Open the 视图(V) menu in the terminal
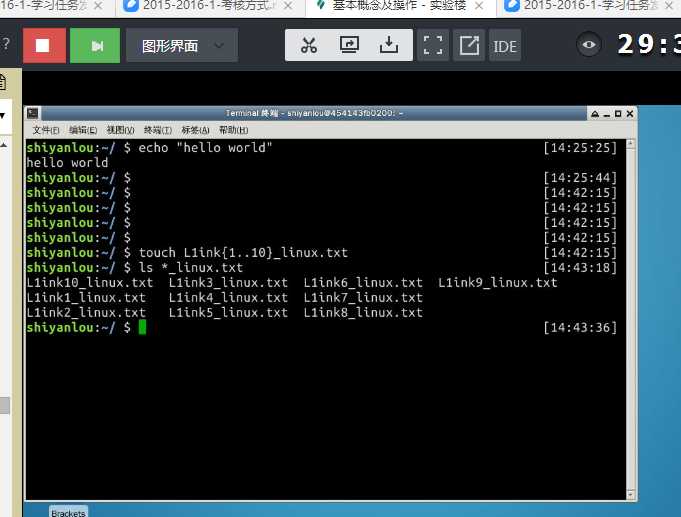681x517 pixels. tap(120, 130)
